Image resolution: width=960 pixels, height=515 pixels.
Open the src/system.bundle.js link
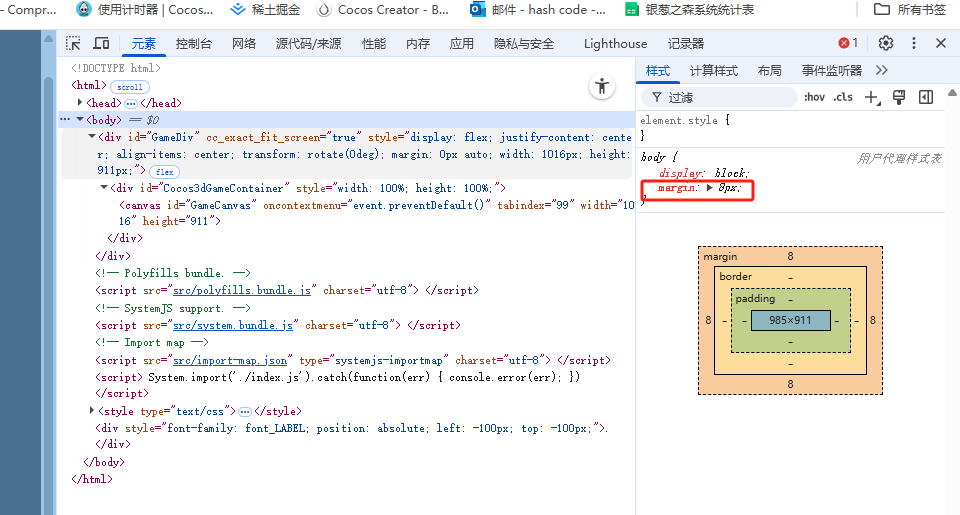point(233,325)
